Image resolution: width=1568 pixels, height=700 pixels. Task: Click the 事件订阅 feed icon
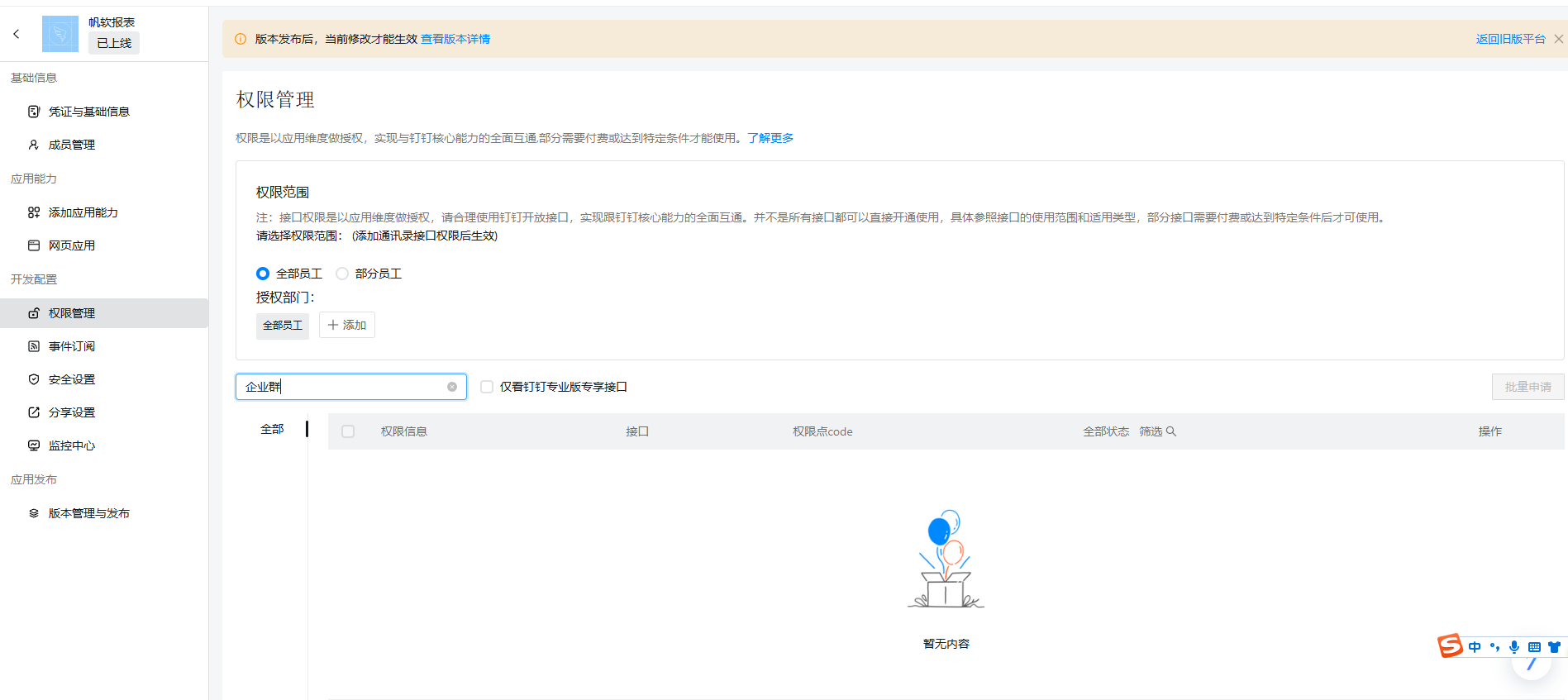pos(34,346)
